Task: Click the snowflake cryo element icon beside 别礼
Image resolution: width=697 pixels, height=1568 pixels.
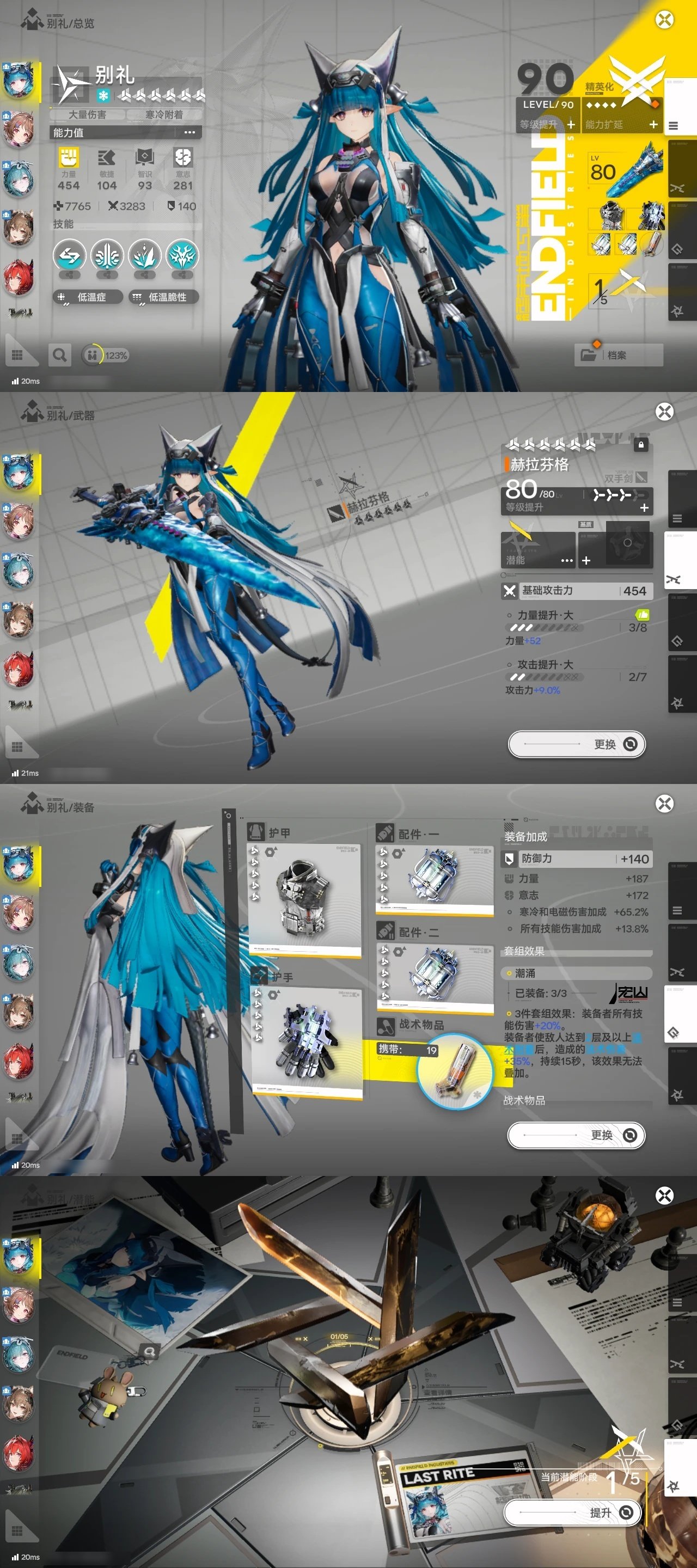Action: pyautogui.click(x=103, y=96)
